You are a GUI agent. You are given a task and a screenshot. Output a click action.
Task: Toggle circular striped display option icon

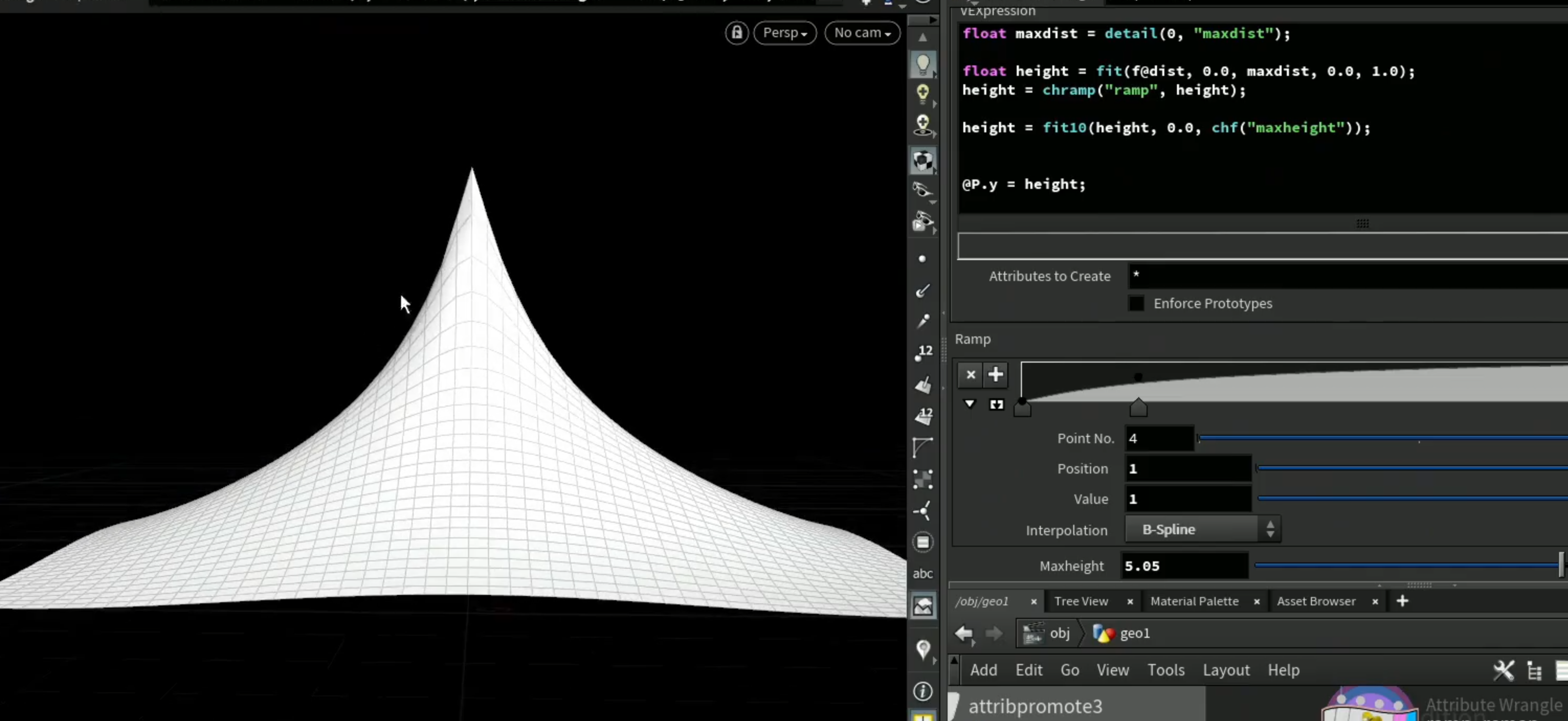click(923, 542)
